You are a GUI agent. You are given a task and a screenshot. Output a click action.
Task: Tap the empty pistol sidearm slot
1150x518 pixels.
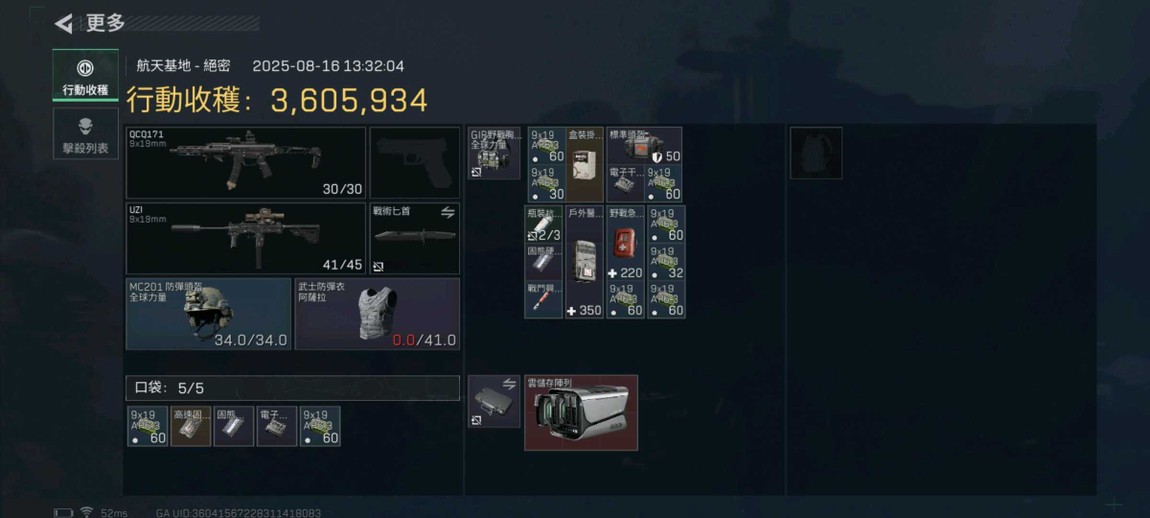click(414, 163)
